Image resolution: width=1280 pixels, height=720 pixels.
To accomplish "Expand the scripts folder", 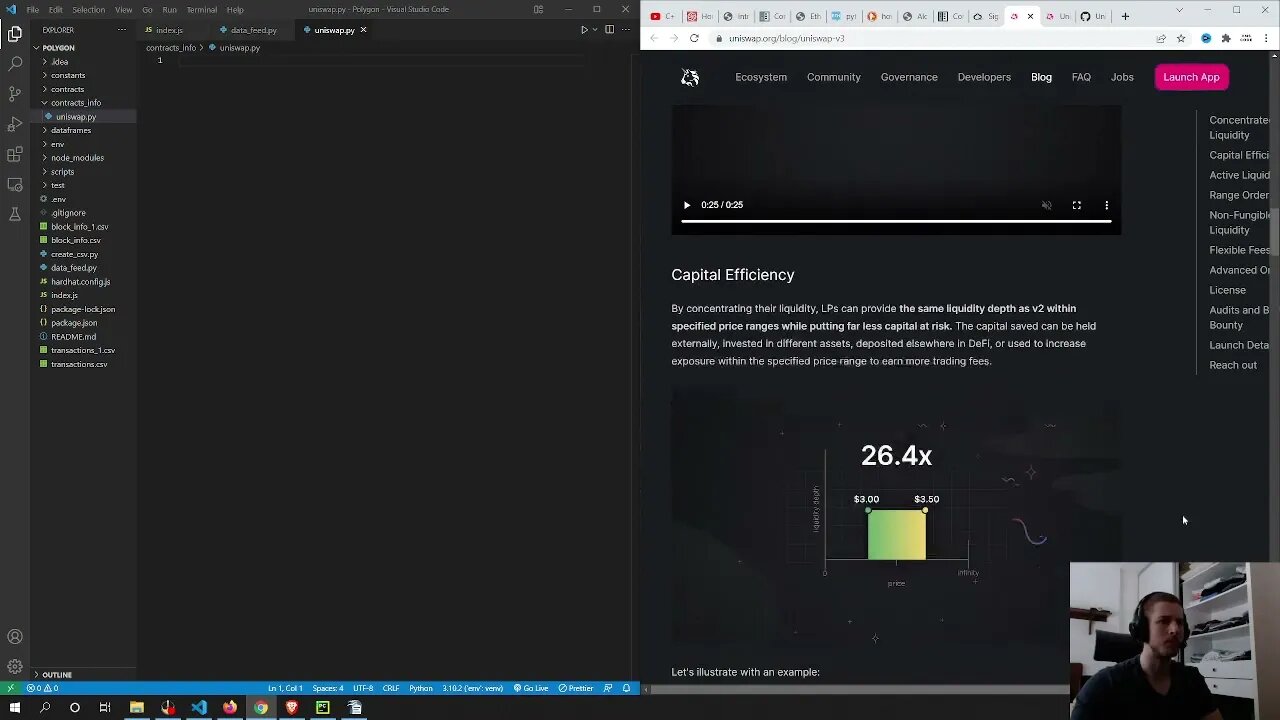I will tap(62, 172).
